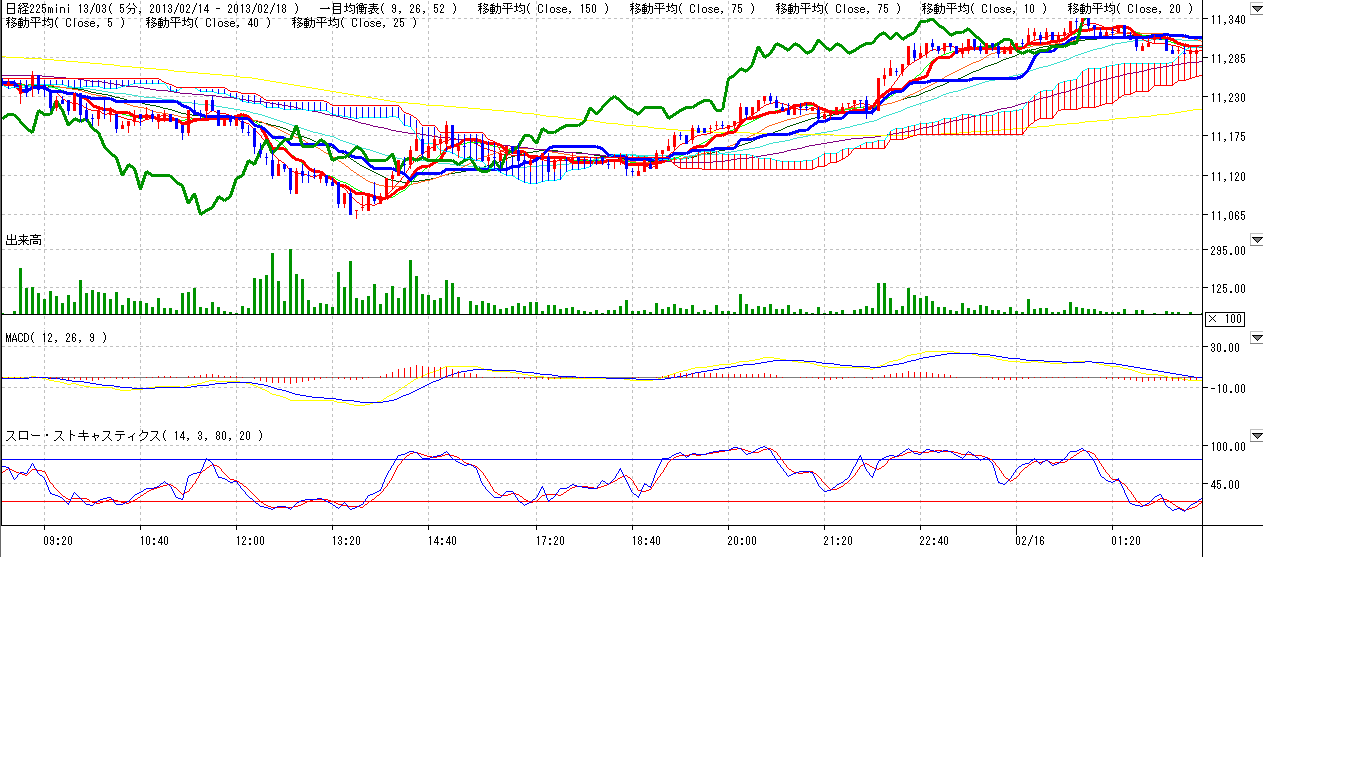Select the 移動平均 (Close, 20) legend label

pos(1130,9)
